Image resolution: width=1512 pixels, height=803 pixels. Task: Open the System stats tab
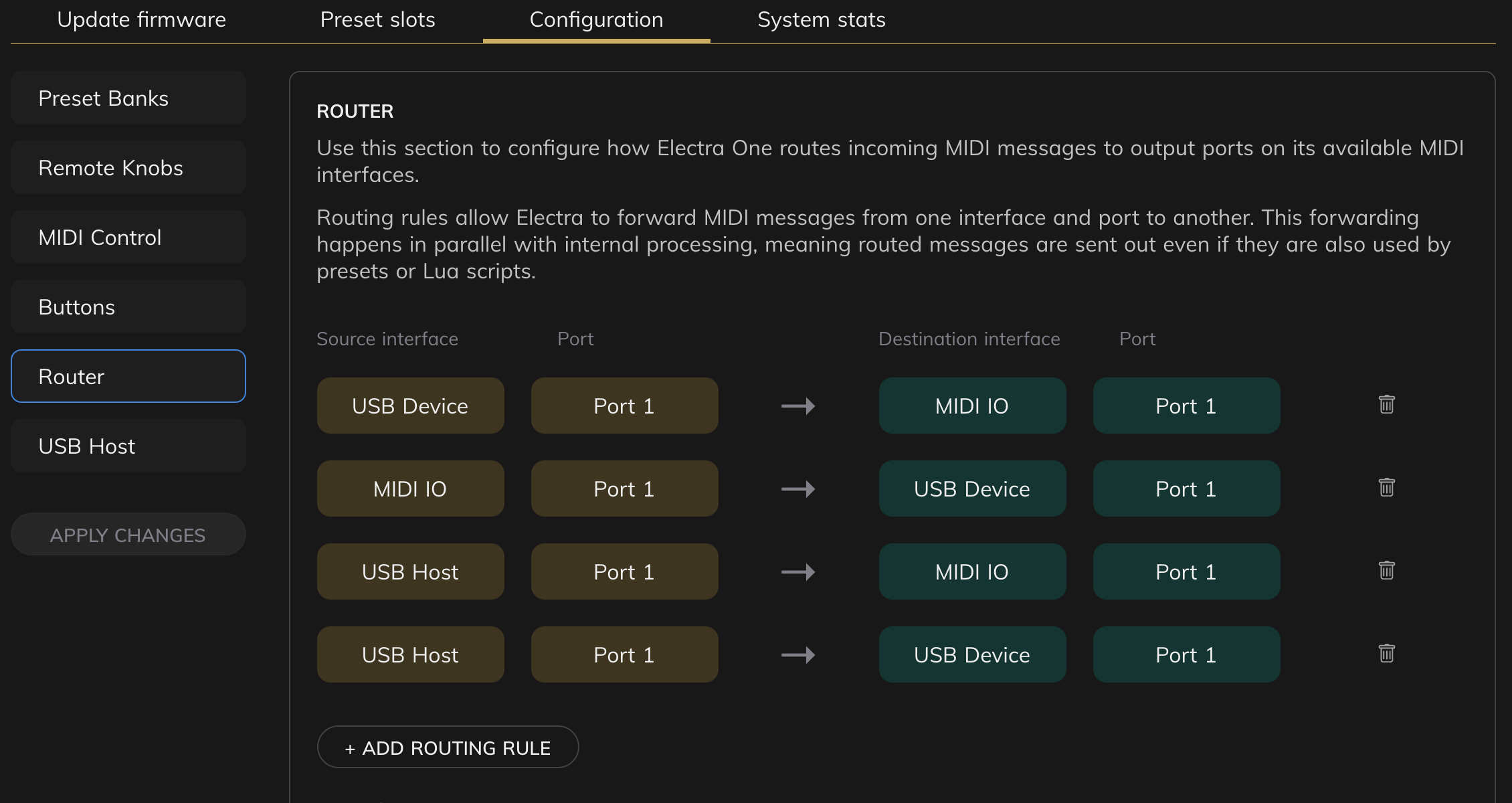pos(822,20)
